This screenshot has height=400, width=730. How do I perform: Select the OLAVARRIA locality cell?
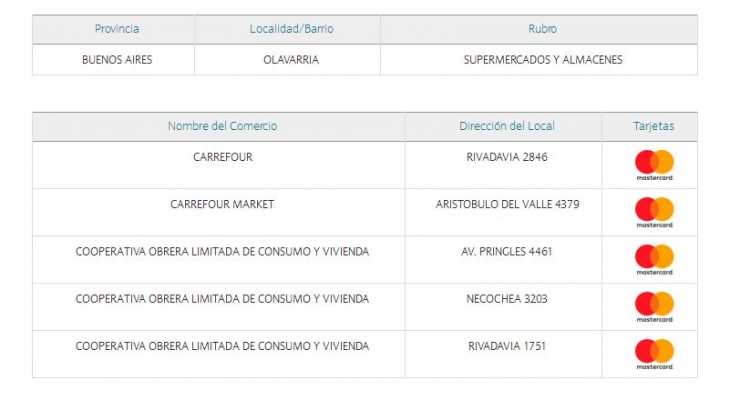(291, 60)
